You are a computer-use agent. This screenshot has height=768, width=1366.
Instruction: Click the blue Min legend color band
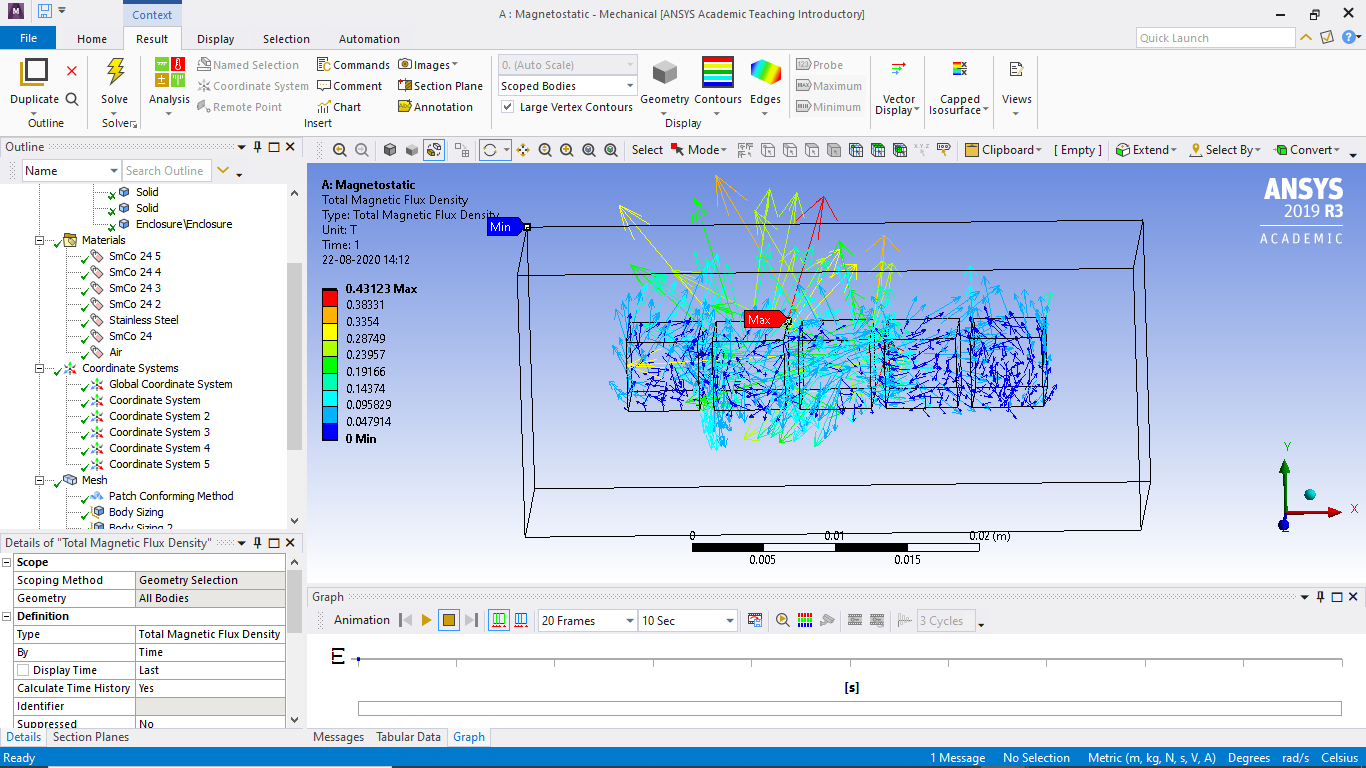[330, 431]
